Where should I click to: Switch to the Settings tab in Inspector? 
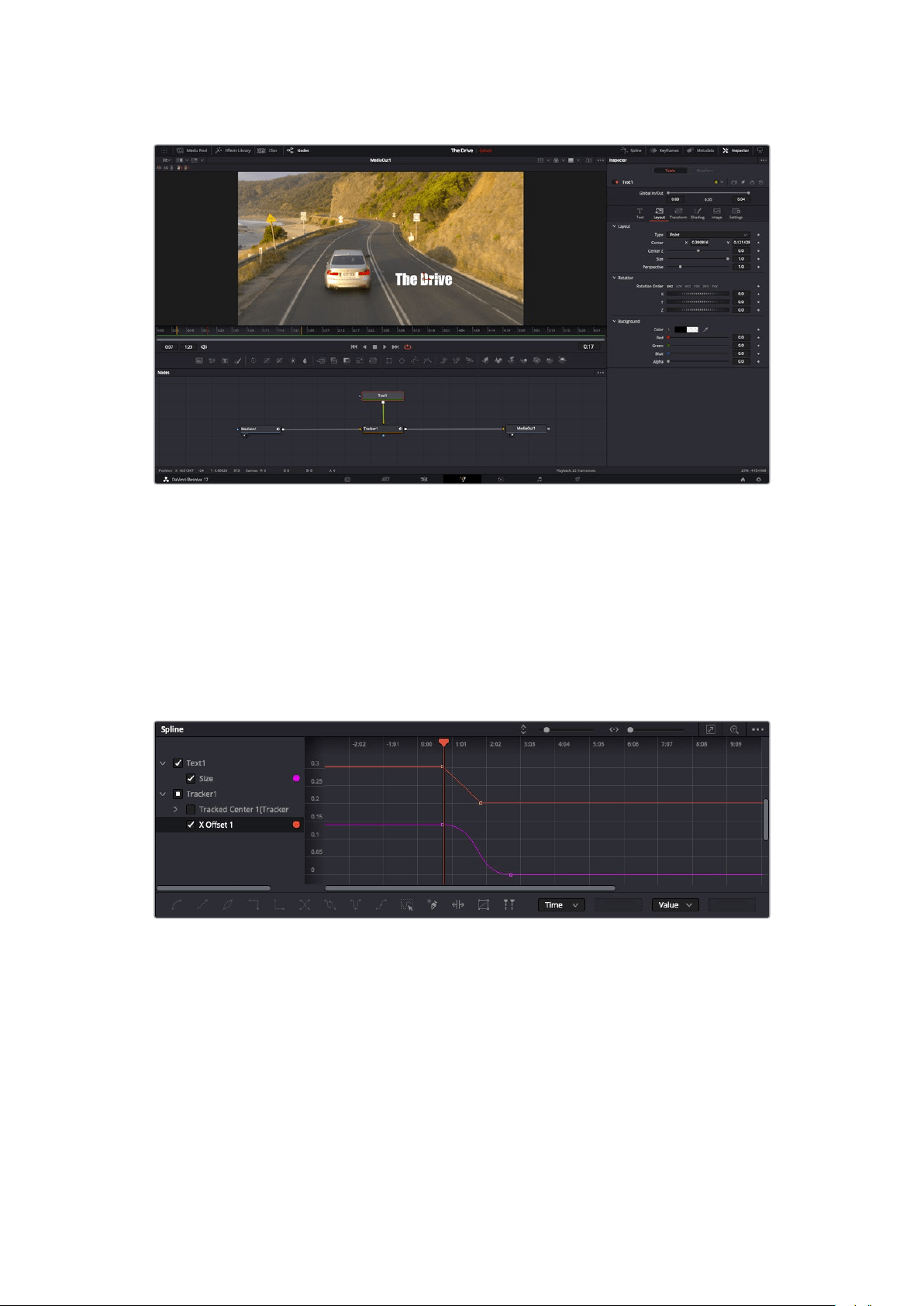(x=736, y=213)
